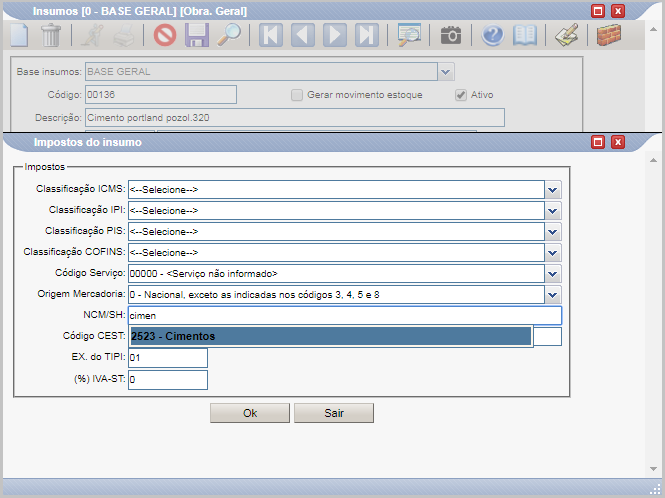Click the (%) IVA-ST field
The height and width of the screenshot is (498, 665).
pos(168,380)
